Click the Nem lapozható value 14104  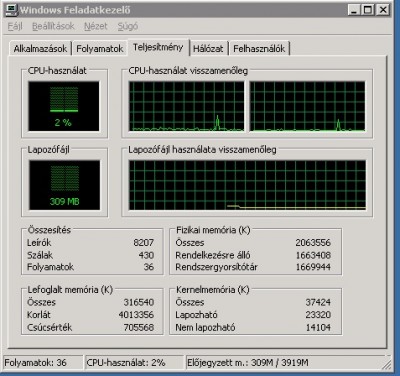point(318,327)
